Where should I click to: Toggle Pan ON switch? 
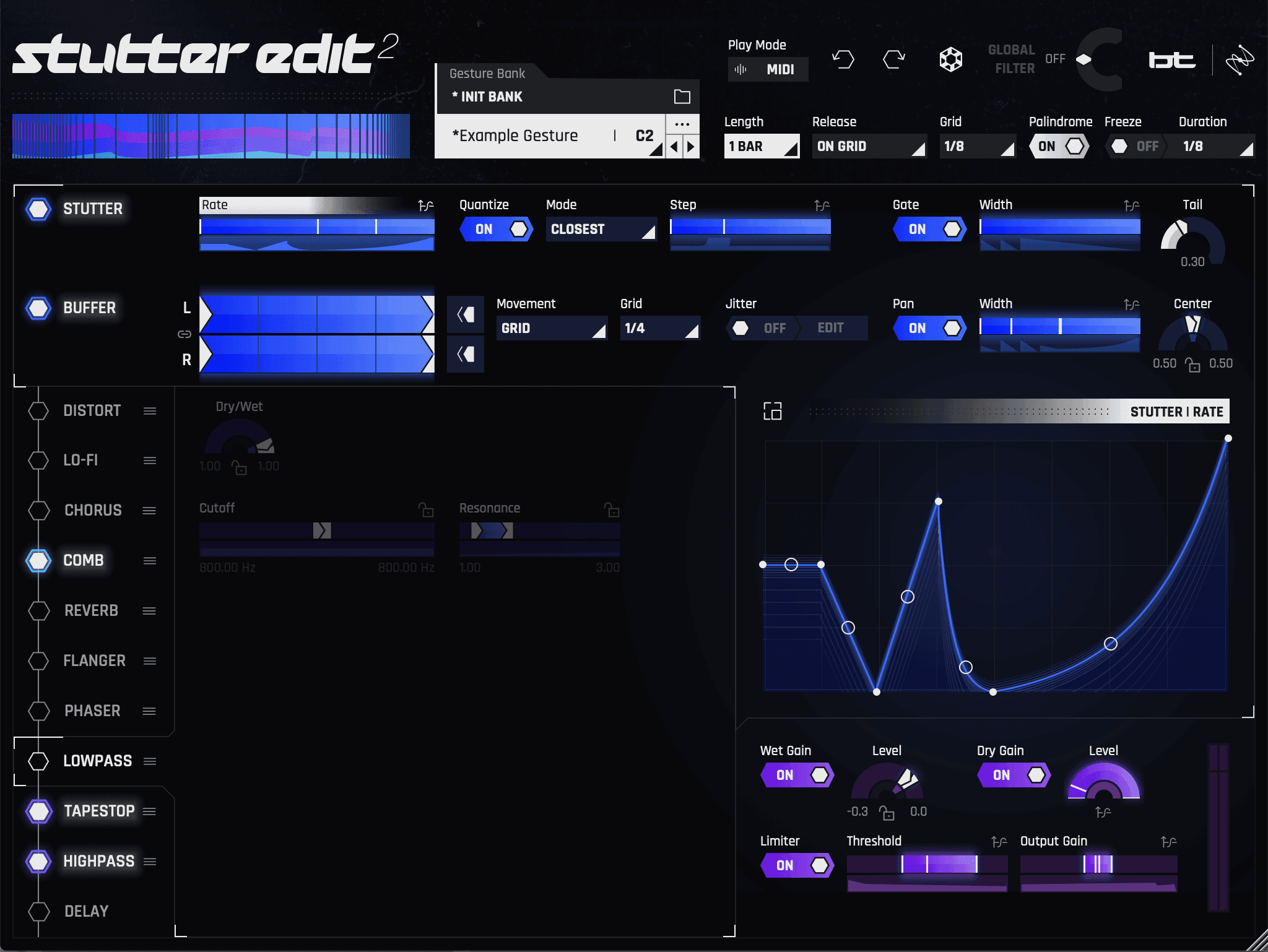point(930,328)
